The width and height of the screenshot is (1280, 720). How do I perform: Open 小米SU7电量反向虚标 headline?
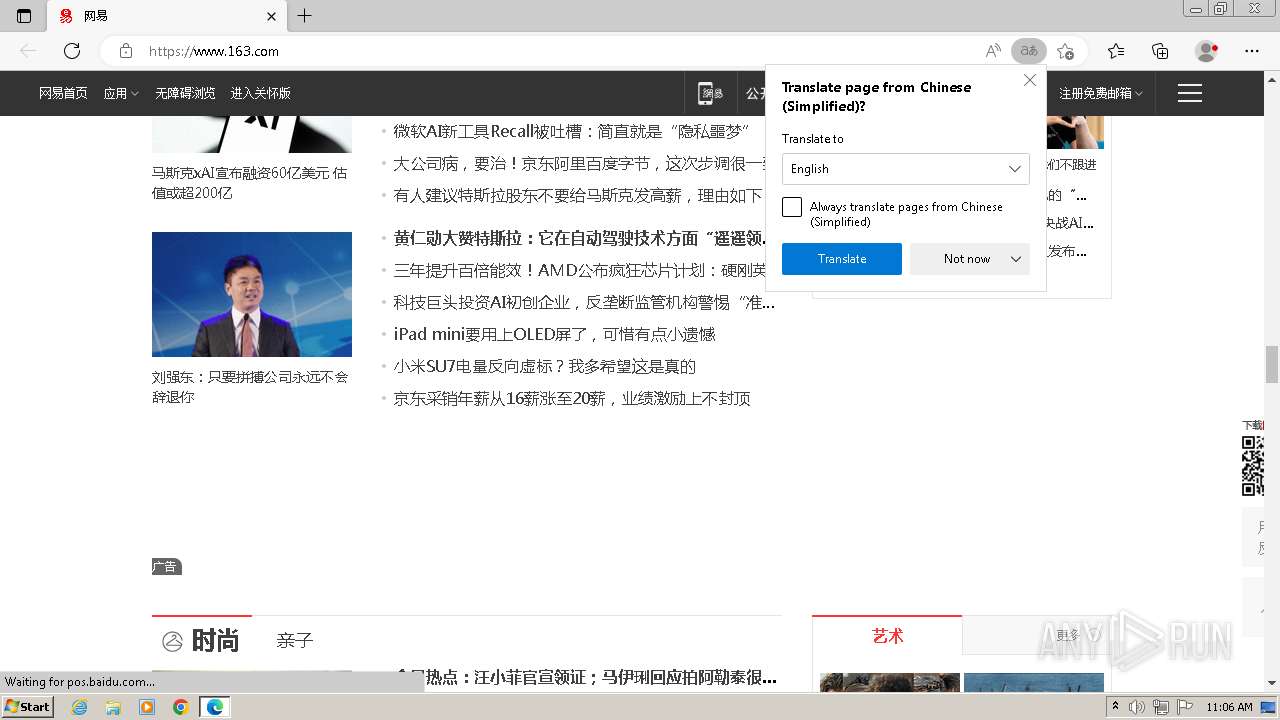[544, 366]
